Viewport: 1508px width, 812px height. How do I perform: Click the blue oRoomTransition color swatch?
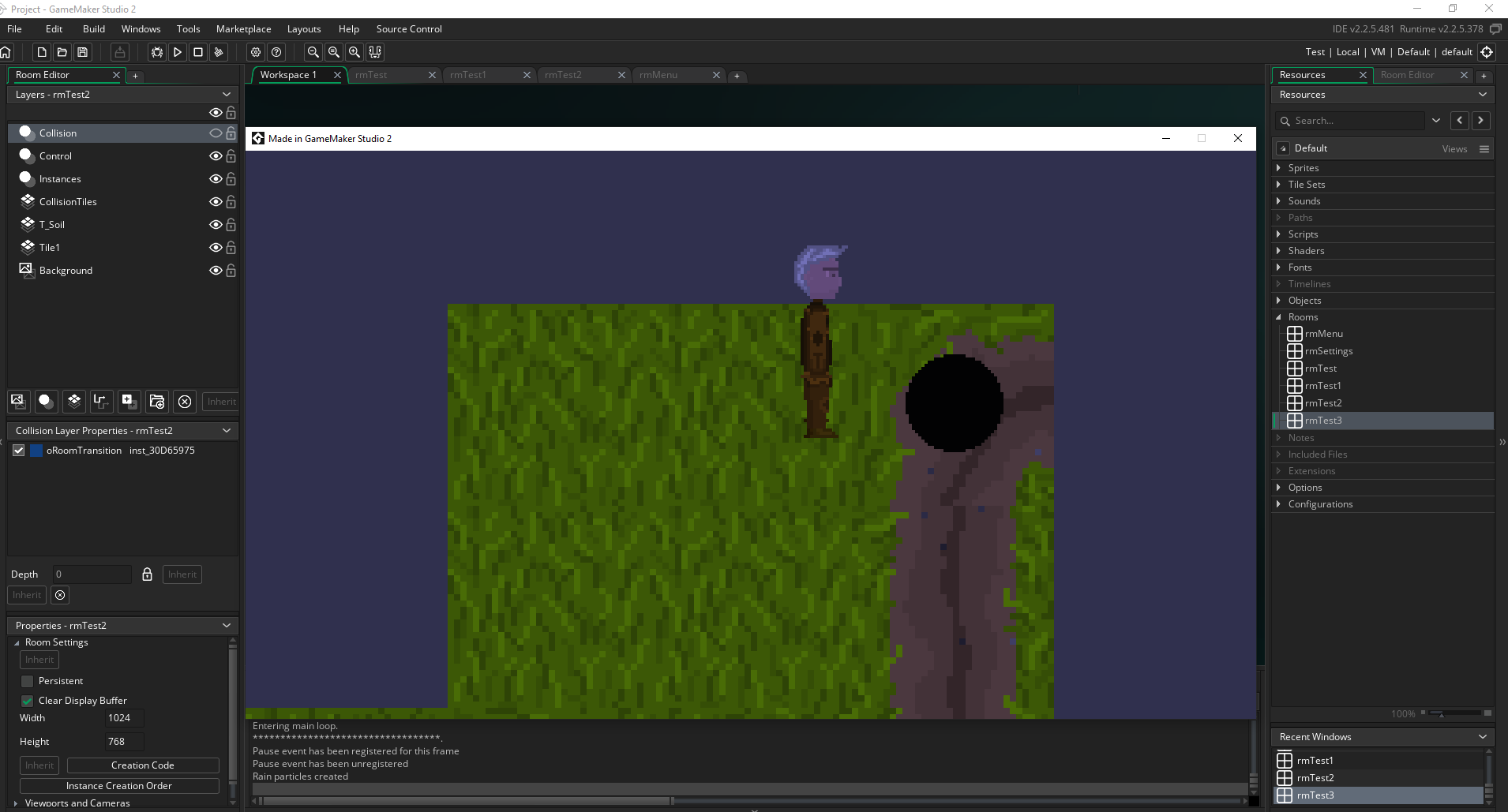tap(36, 451)
